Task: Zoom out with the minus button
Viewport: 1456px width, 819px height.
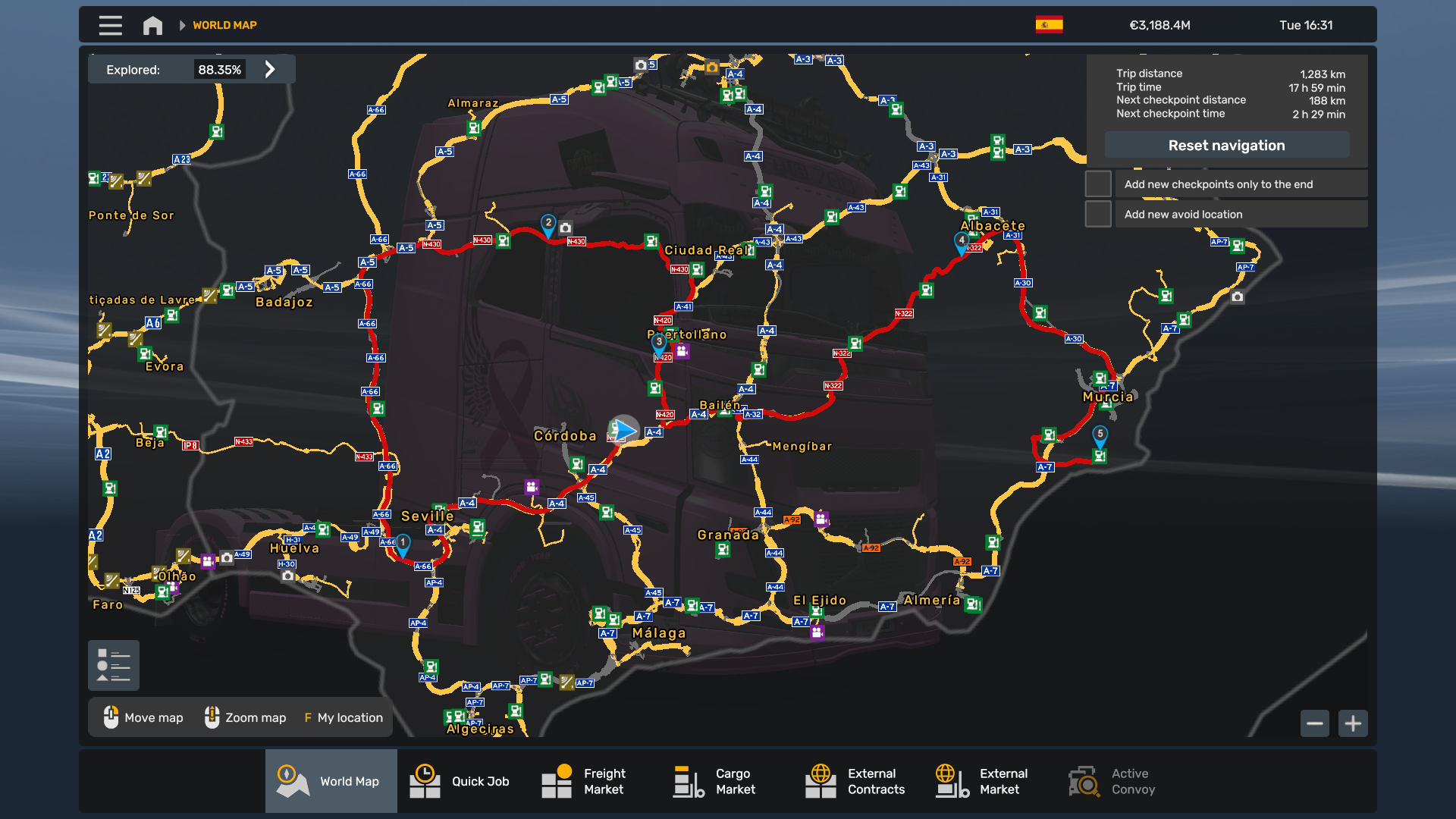Action: [x=1314, y=723]
